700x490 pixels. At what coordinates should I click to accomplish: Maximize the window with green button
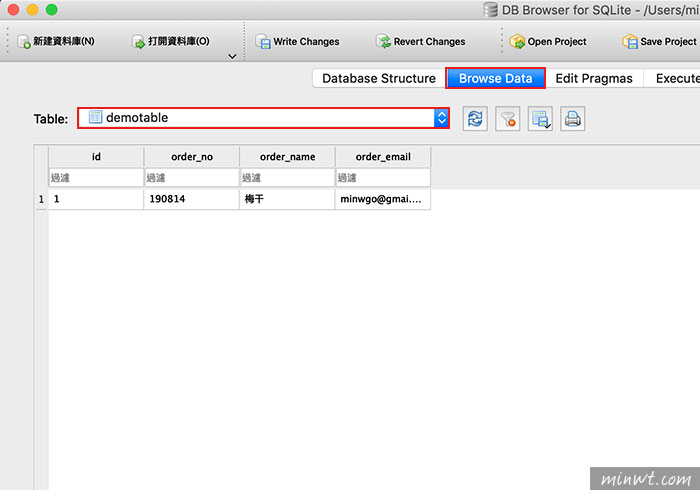tap(52, 9)
